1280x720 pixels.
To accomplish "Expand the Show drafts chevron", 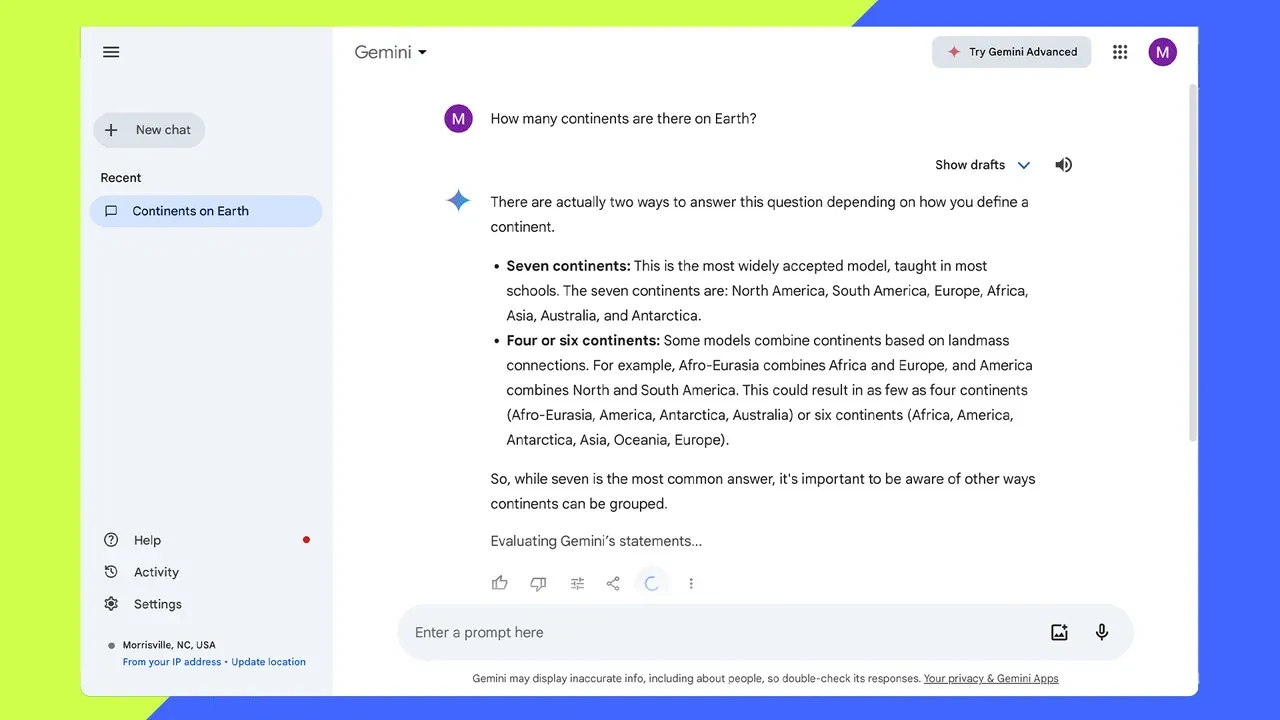I will point(1023,165).
